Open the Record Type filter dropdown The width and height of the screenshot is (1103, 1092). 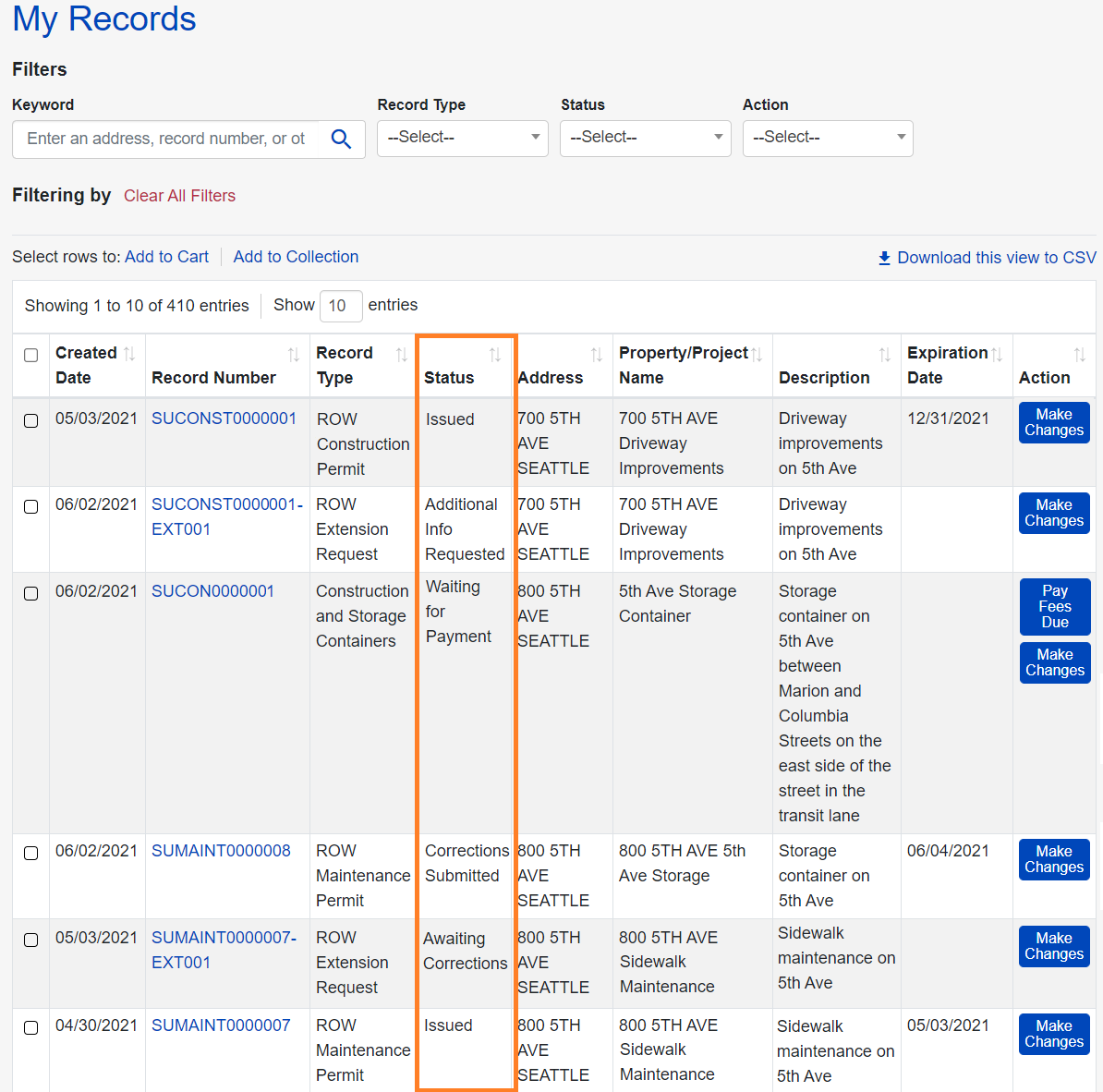click(x=463, y=138)
